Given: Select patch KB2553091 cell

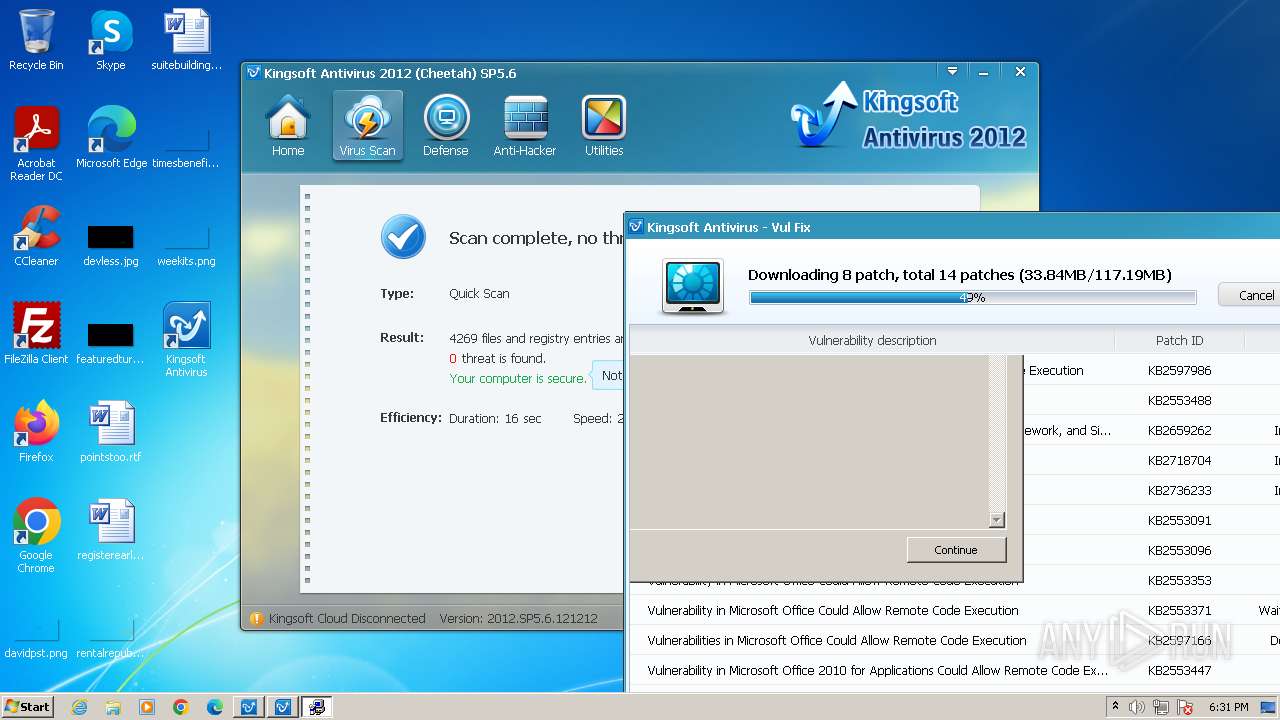Looking at the screenshot, I should (x=1180, y=520).
